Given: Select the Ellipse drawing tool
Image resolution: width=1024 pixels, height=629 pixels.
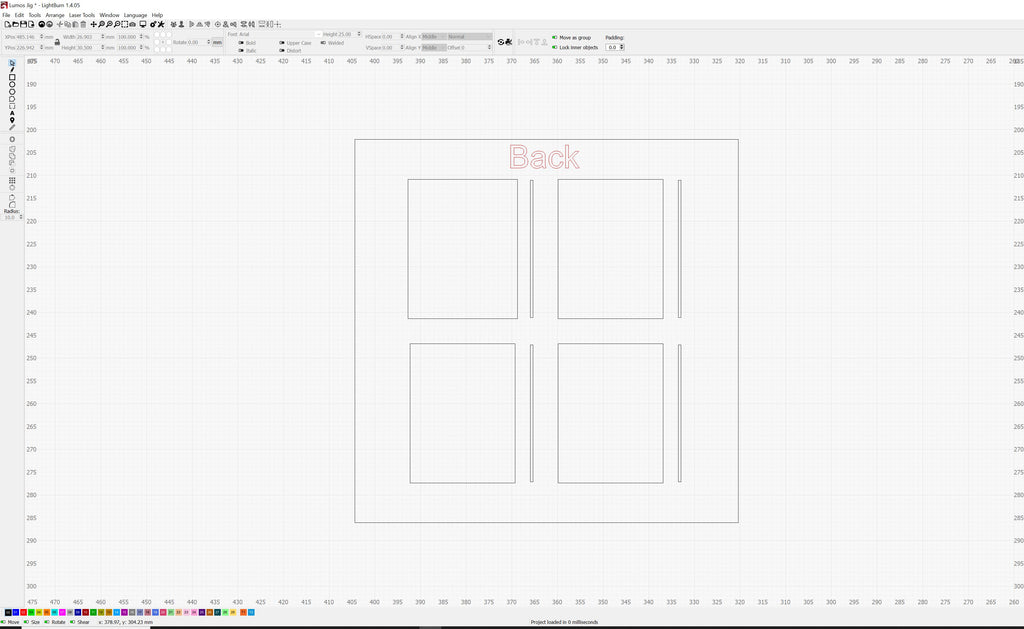Looking at the screenshot, I should [x=12, y=85].
